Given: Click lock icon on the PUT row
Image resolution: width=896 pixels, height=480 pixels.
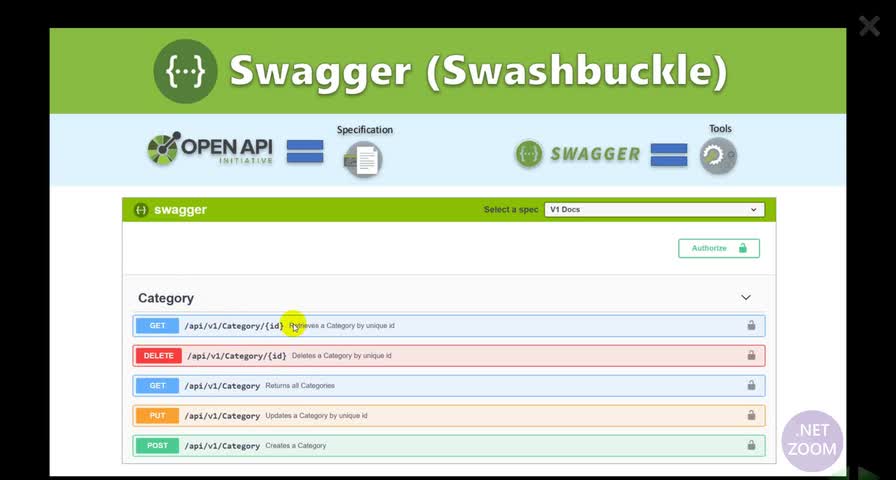Looking at the screenshot, I should point(751,415).
